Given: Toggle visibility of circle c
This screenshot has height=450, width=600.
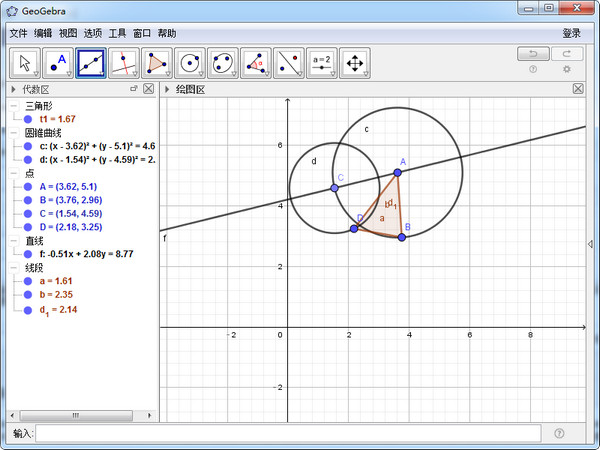Looking at the screenshot, I should coord(28,146).
